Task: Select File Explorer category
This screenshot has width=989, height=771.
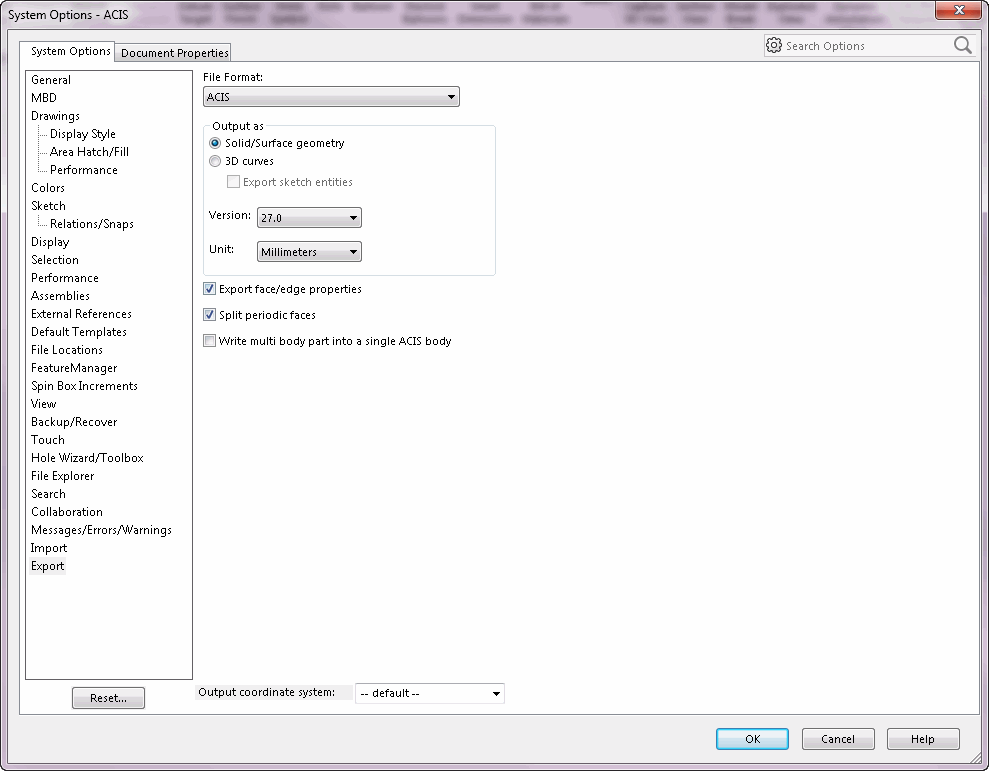Action: coord(62,476)
